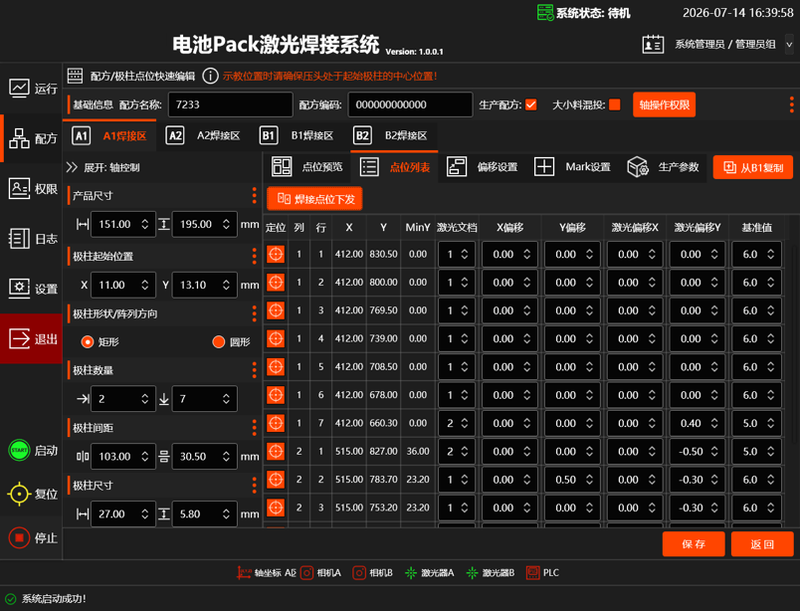Image resolution: width=800 pixels, height=611 pixels.
Task: Switch to the A1焊接区 tab
Action: coord(110,136)
